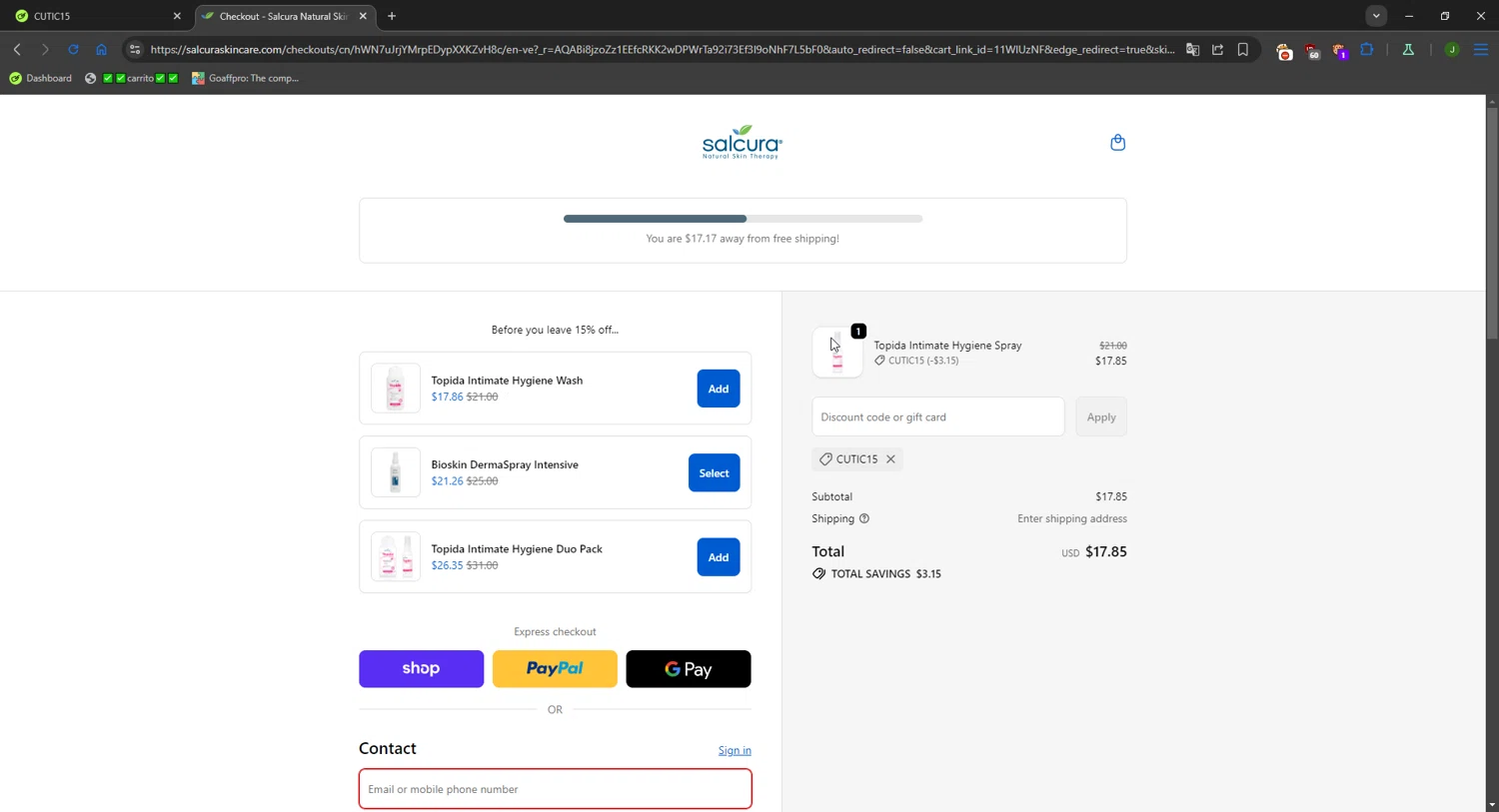Open the extension with badge 60
The image size is (1499, 812).
[x=1312, y=50]
